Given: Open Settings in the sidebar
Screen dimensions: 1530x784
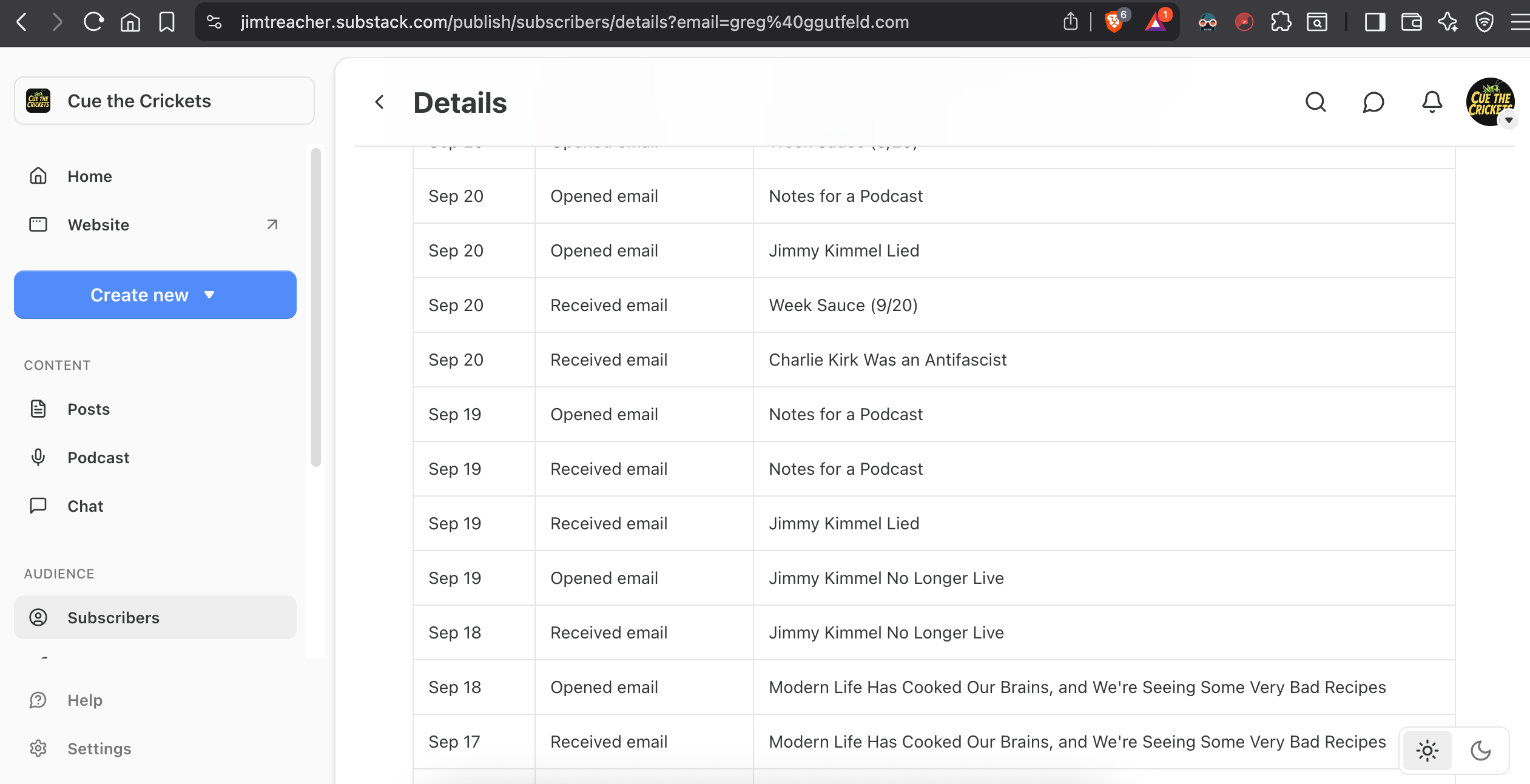Looking at the screenshot, I should click(x=99, y=749).
